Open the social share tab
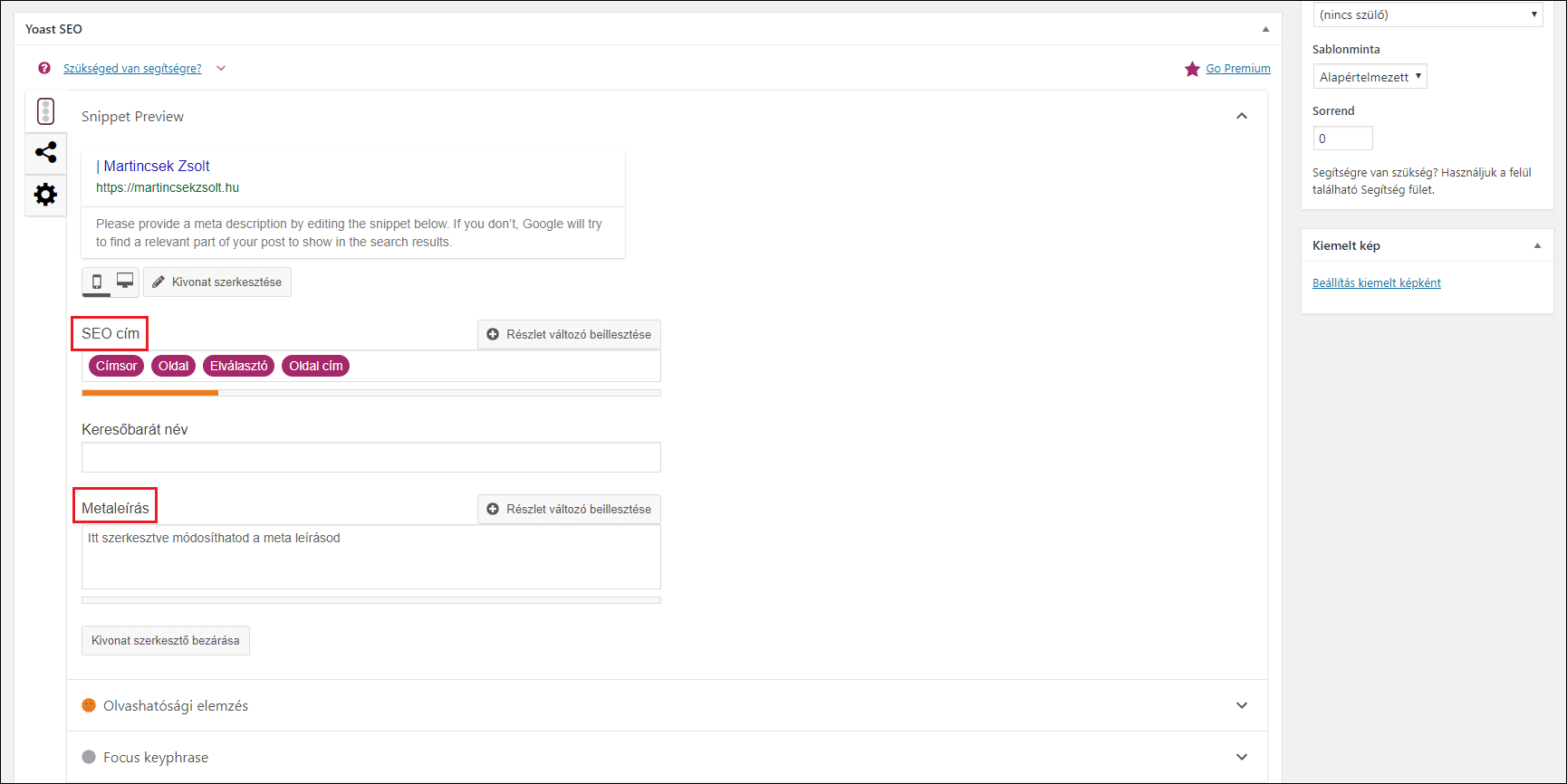This screenshot has width=1567, height=784. point(45,152)
